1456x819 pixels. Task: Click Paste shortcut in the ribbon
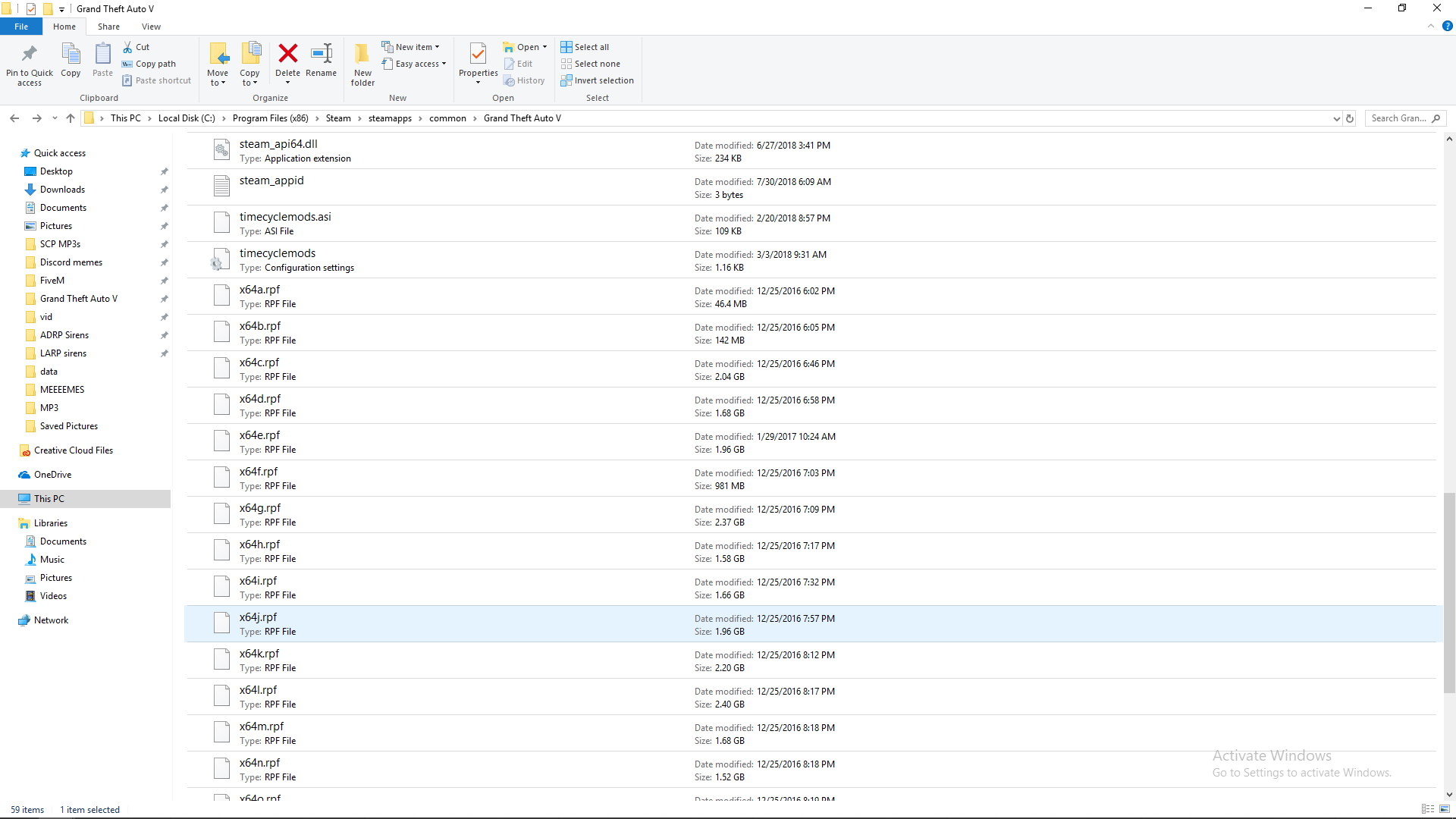(x=157, y=80)
